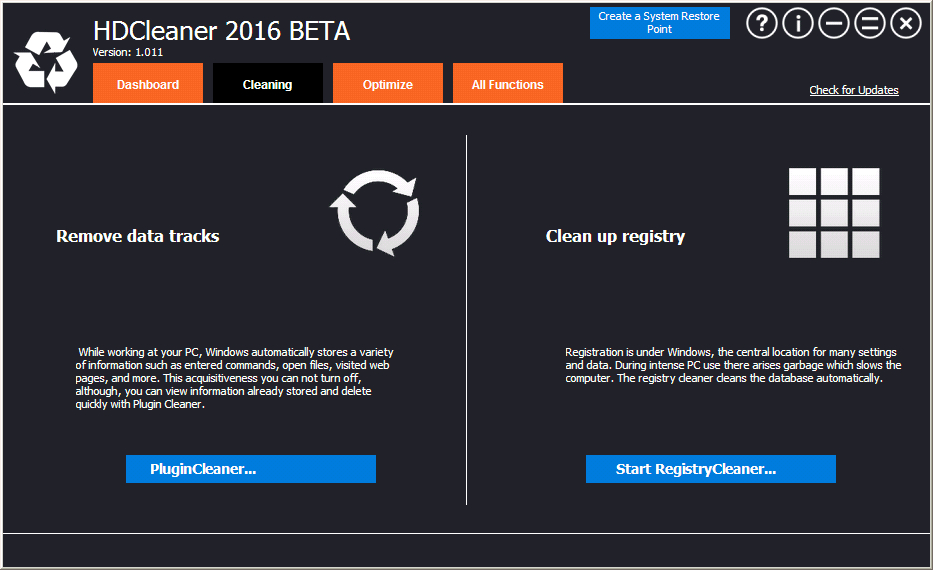Image resolution: width=933 pixels, height=570 pixels.
Task: Click the help question mark icon
Action: click(762, 24)
